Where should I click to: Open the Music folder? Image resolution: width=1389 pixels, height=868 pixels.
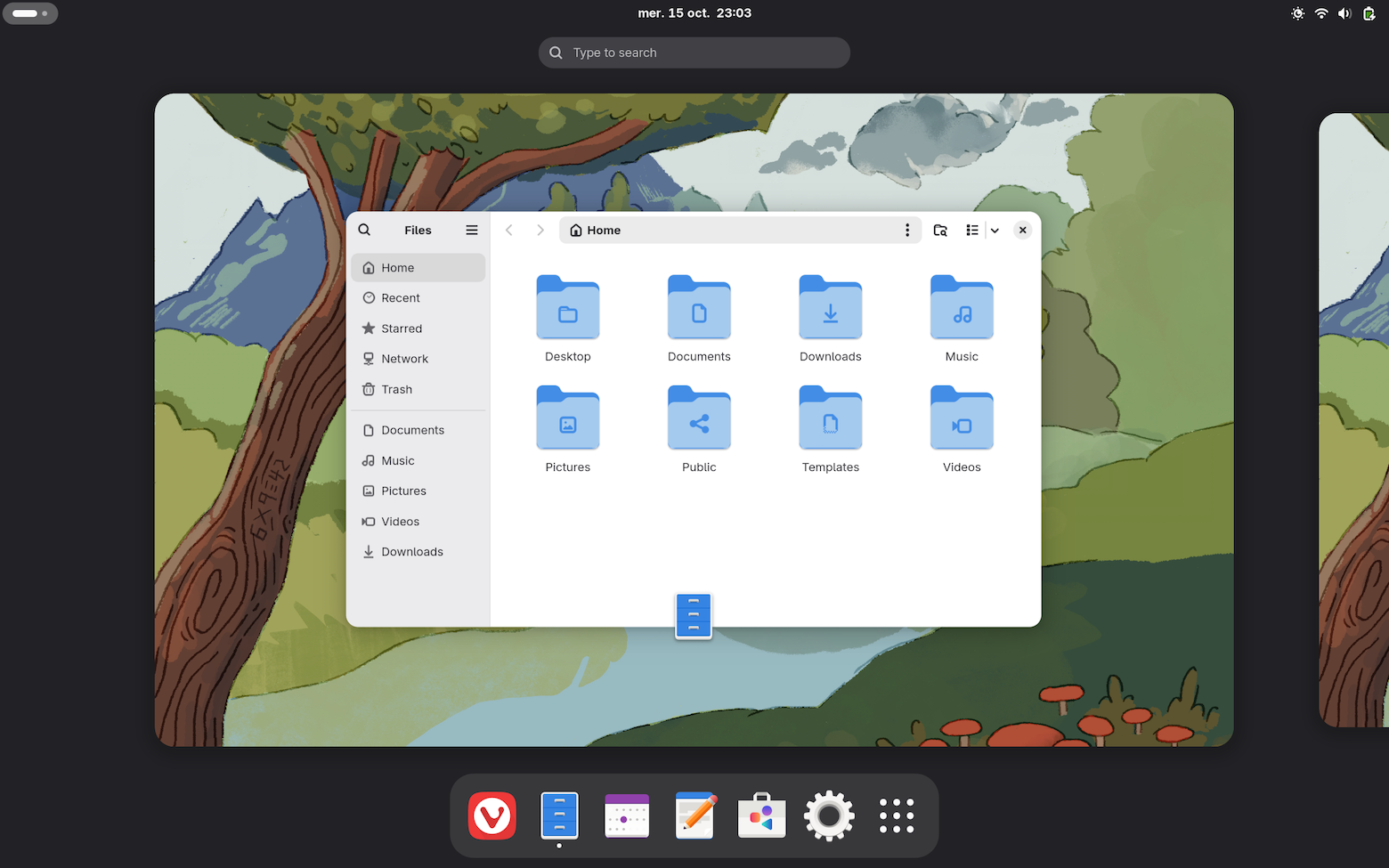[x=962, y=308]
